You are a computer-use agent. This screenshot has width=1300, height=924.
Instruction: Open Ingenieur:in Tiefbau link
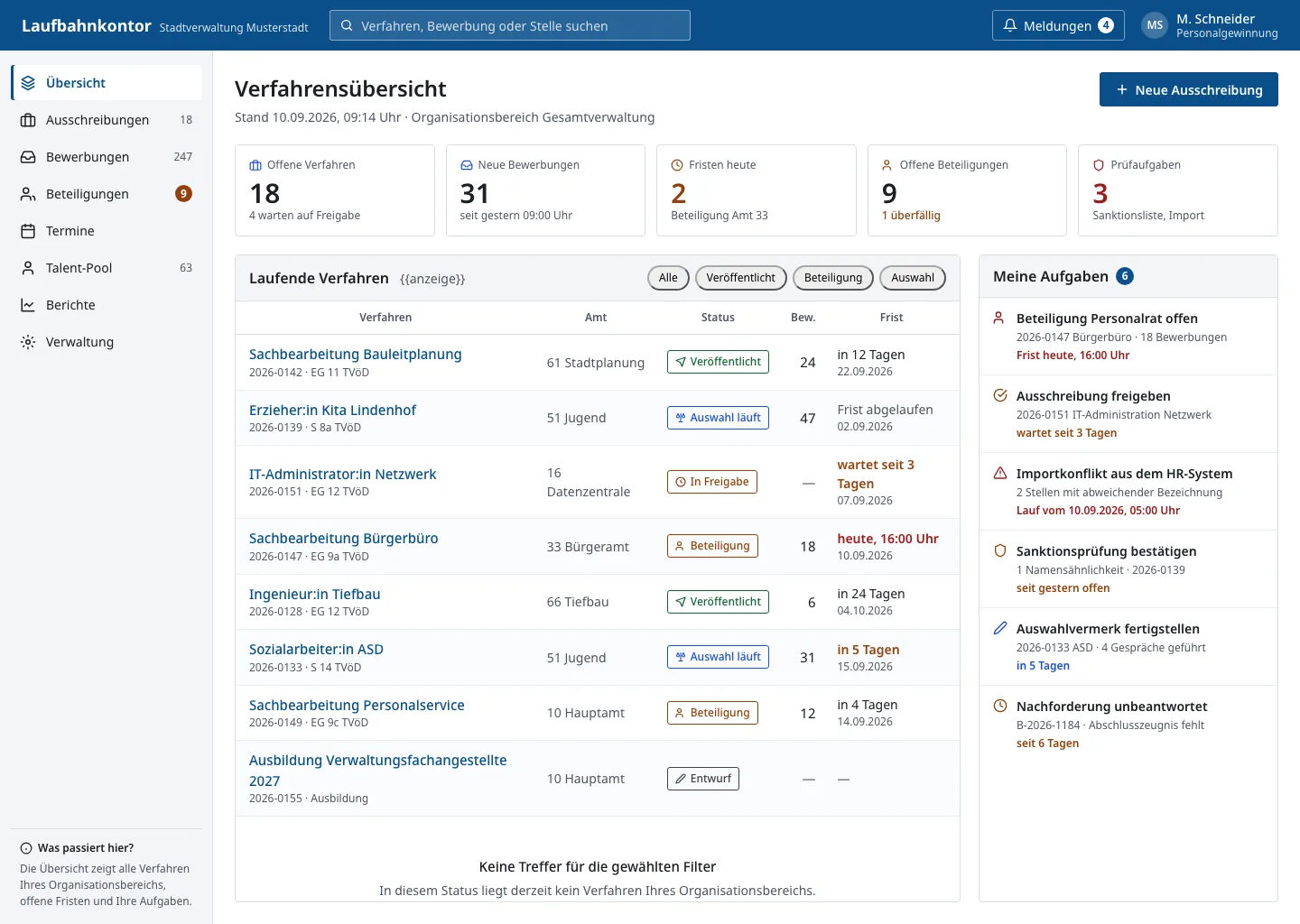314,595
